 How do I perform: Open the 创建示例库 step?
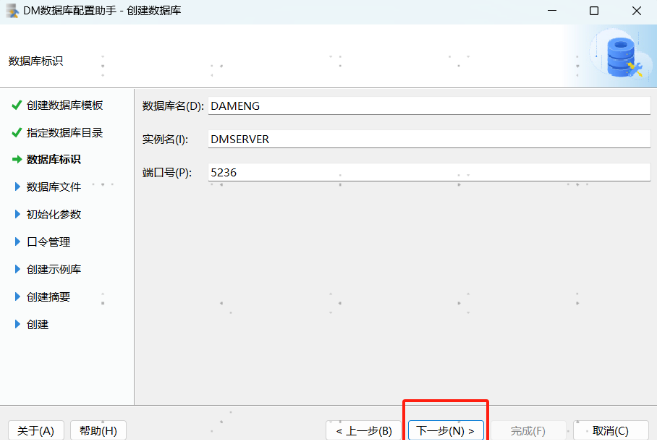pos(54,269)
